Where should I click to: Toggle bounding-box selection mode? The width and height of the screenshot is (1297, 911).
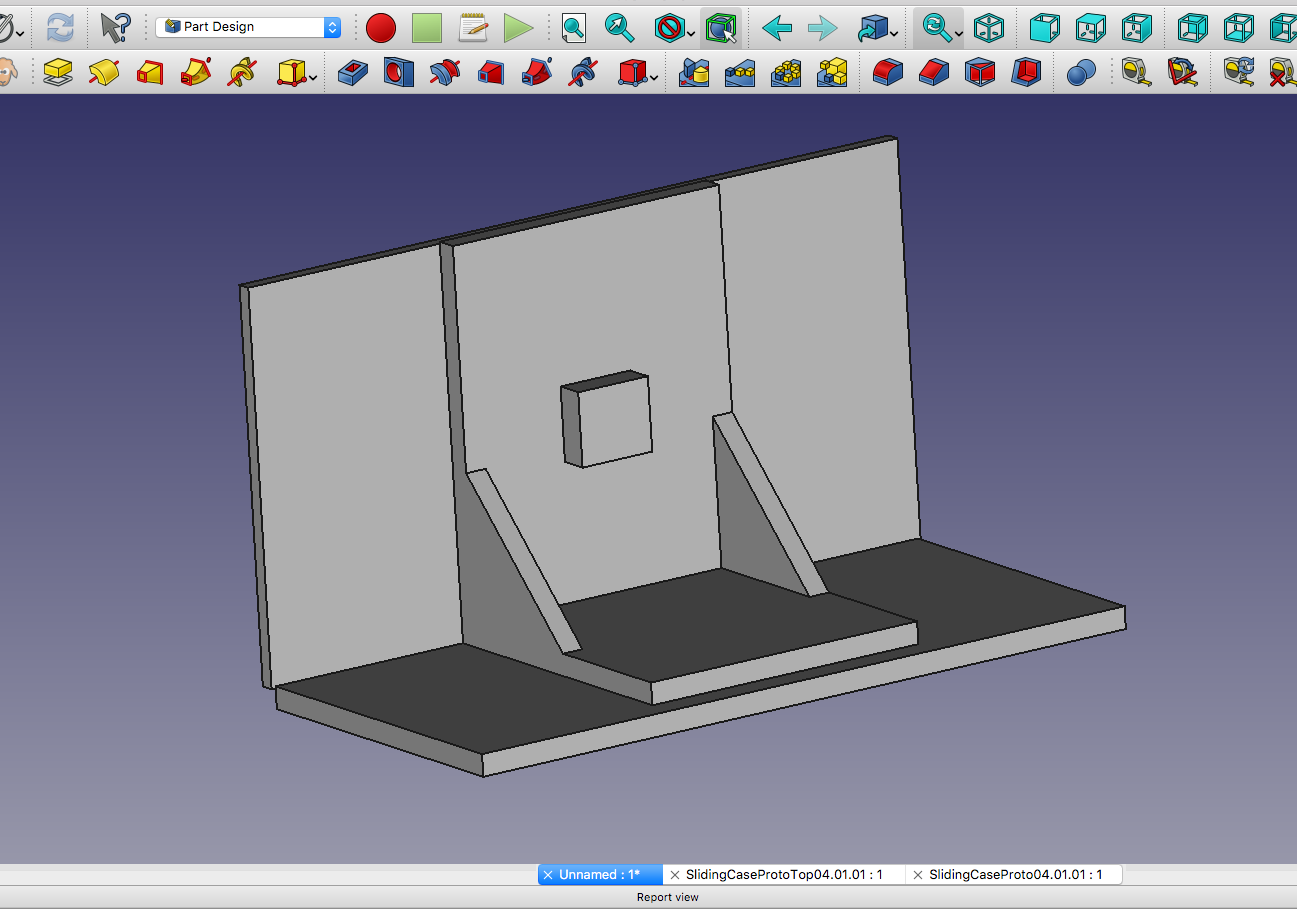(x=723, y=28)
